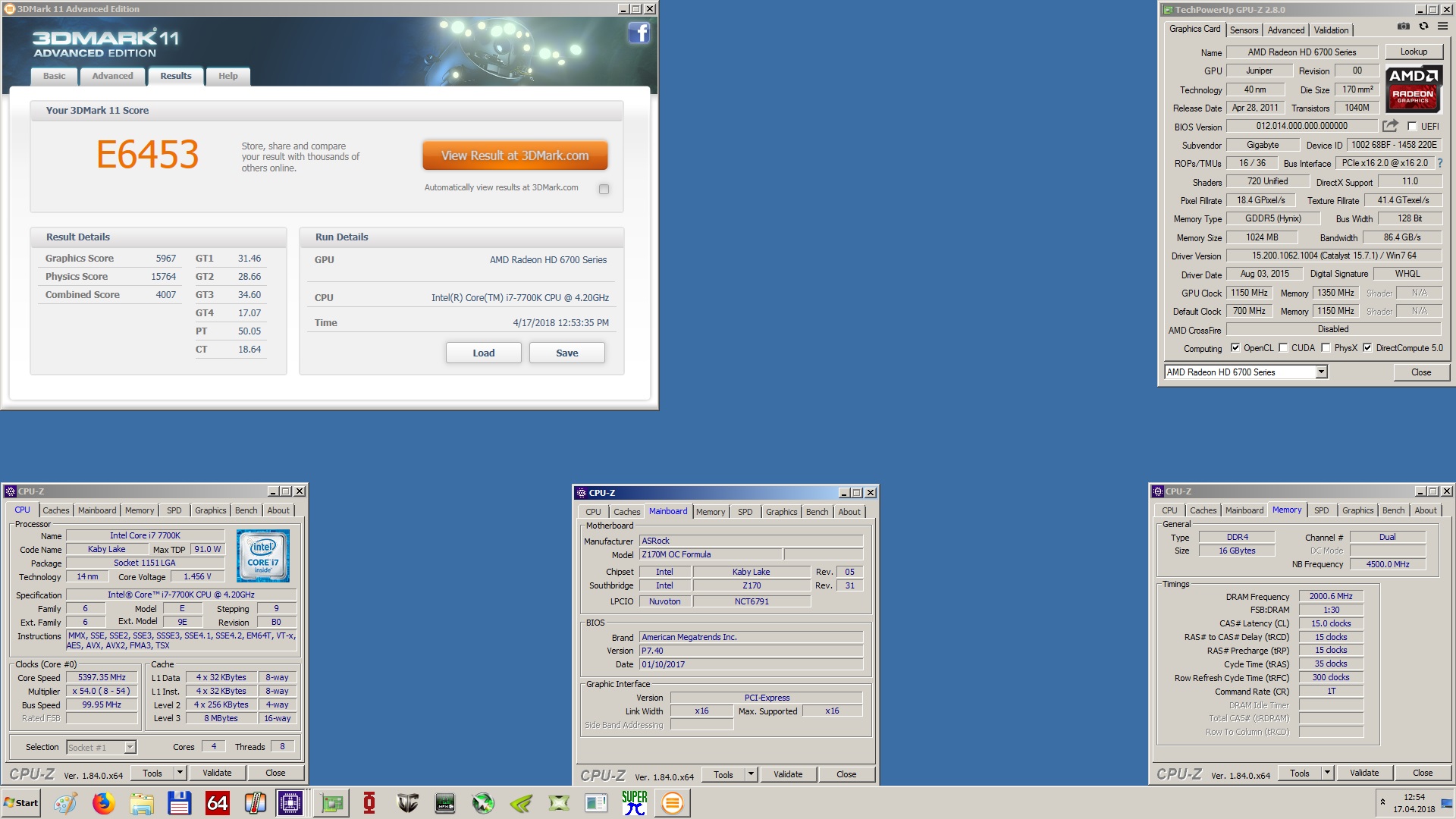Click the green X DirectX taskbar icon
Viewport: 1456px width, 819px height.
559,803
